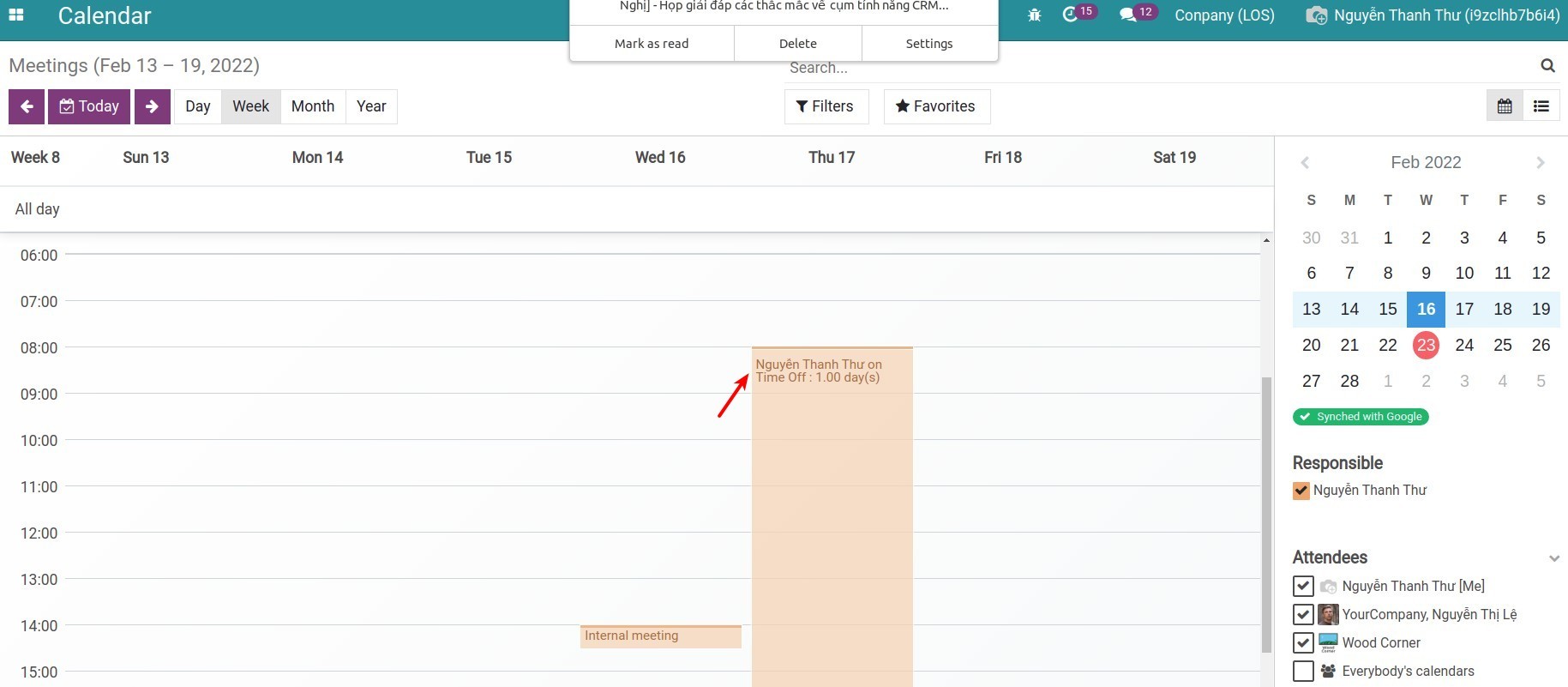Viewport: 1568px width, 687px height.
Task: Select February 10 in mini calendar
Action: (1464, 273)
